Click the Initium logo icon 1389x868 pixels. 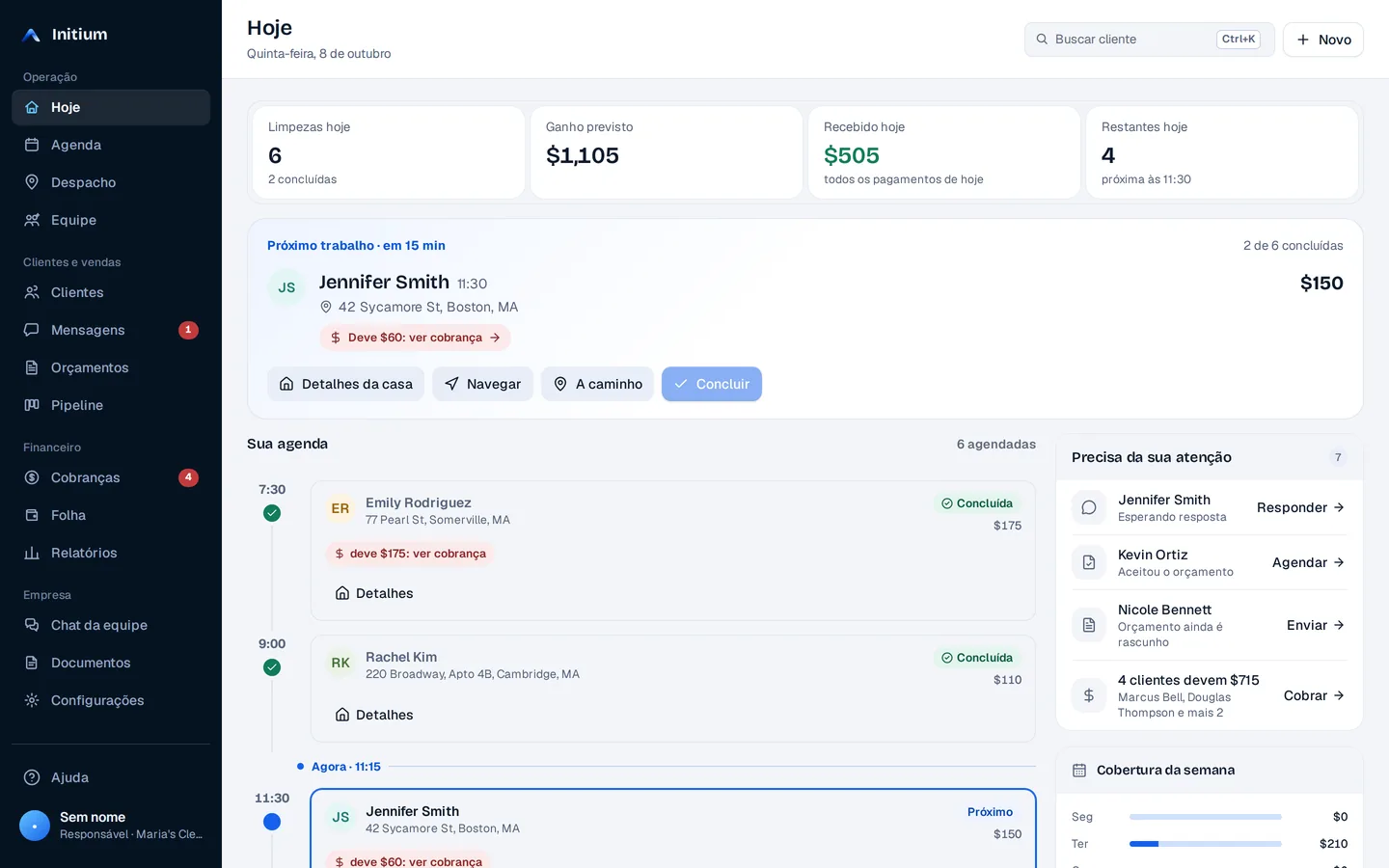coord(32,35)
